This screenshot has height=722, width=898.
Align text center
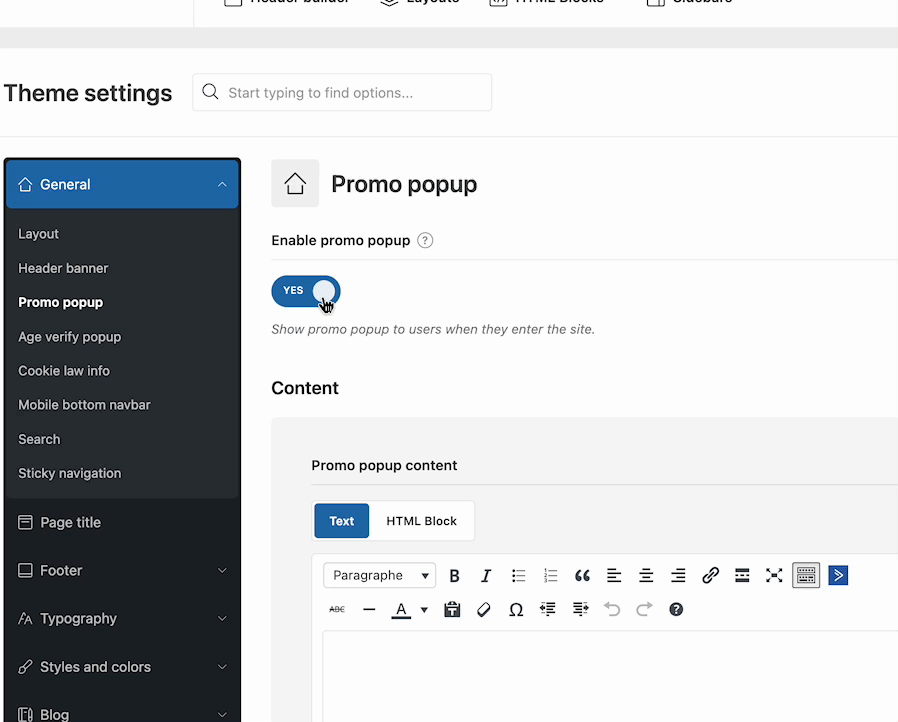point(646,575)
